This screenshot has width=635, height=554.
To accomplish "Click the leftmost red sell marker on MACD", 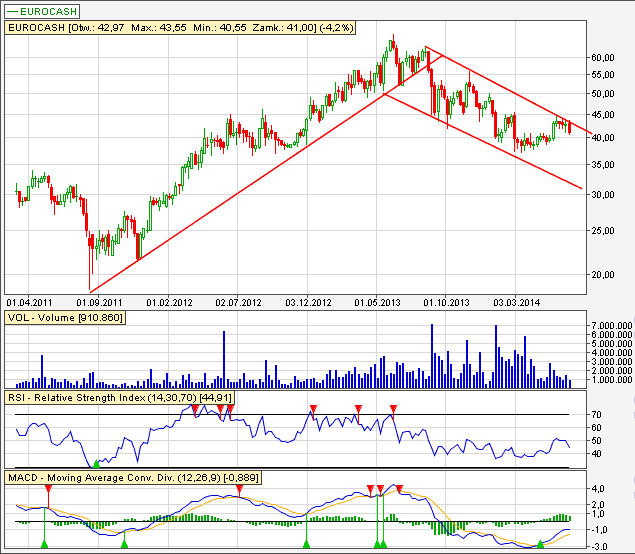I will click(46, 489).
